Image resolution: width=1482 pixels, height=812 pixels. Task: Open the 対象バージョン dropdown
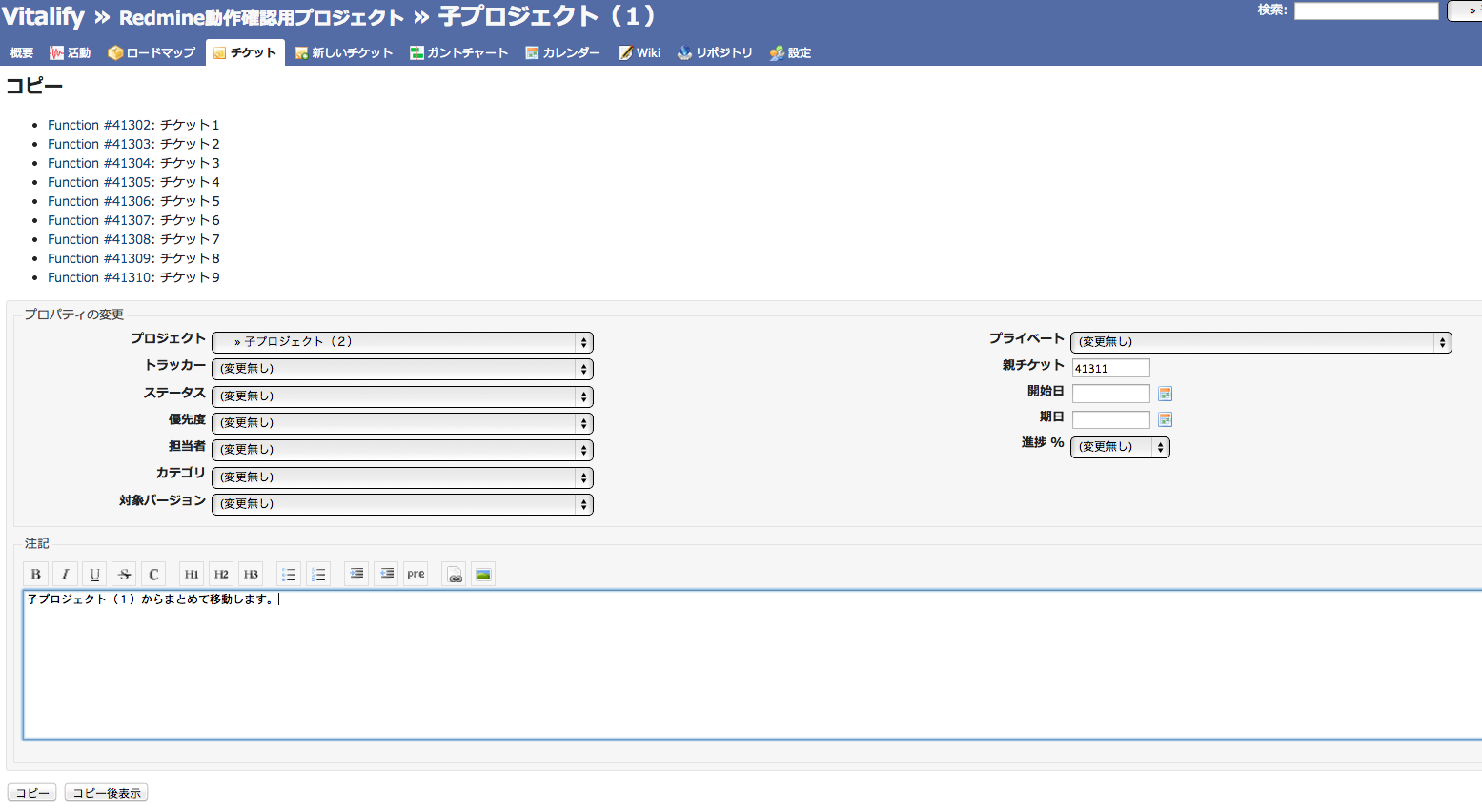pos(402,504)
